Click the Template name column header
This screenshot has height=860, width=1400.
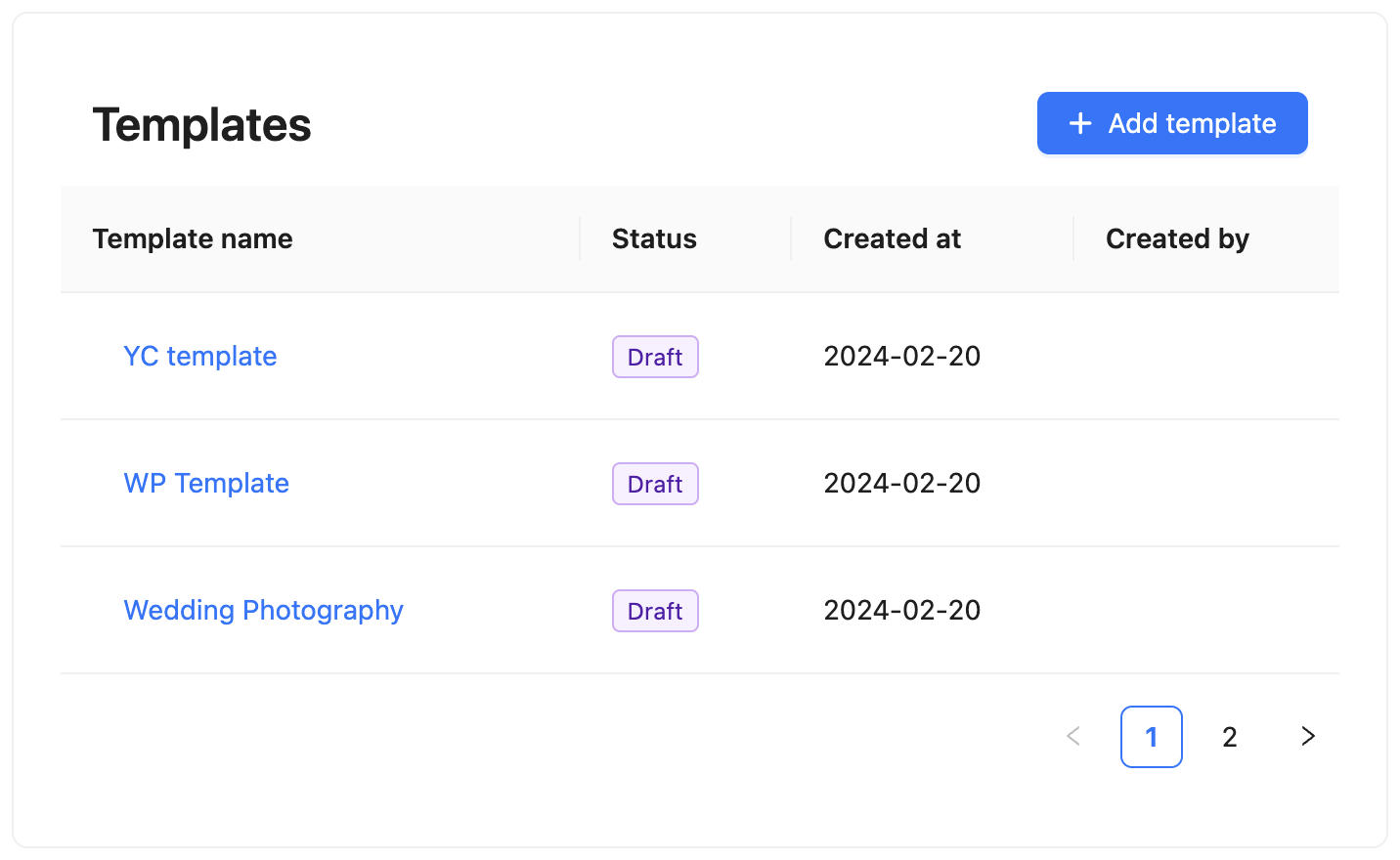pyautogui.click(x=193, y=238)
